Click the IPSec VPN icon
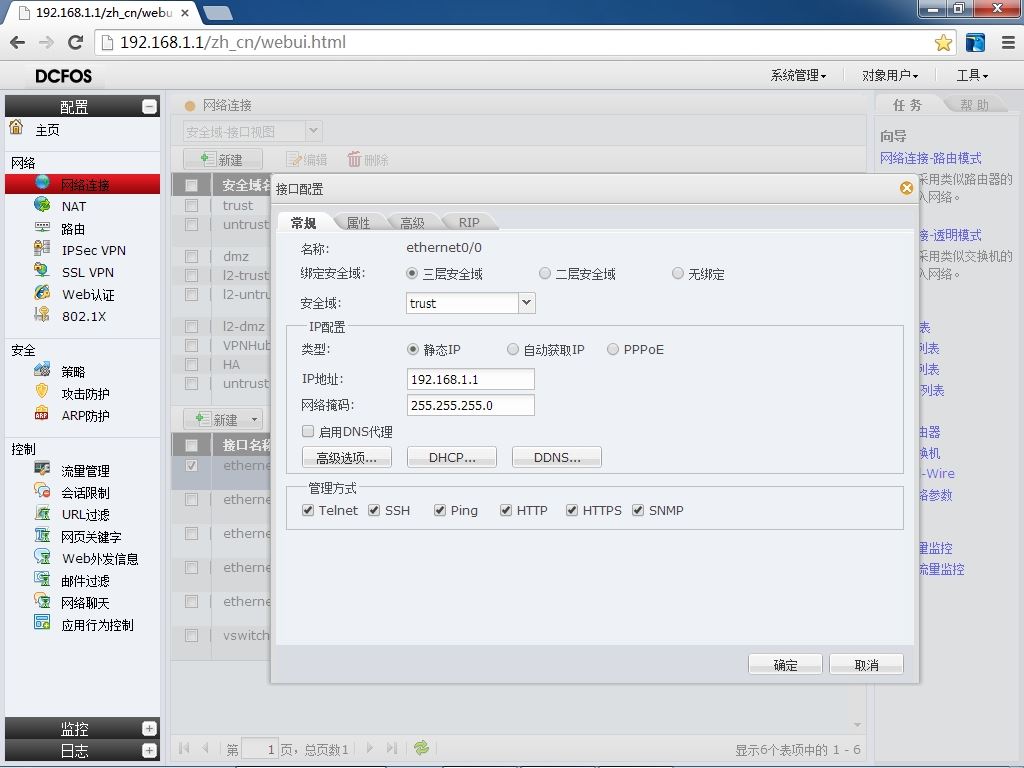1024x768 pixels. coord(42,248)
